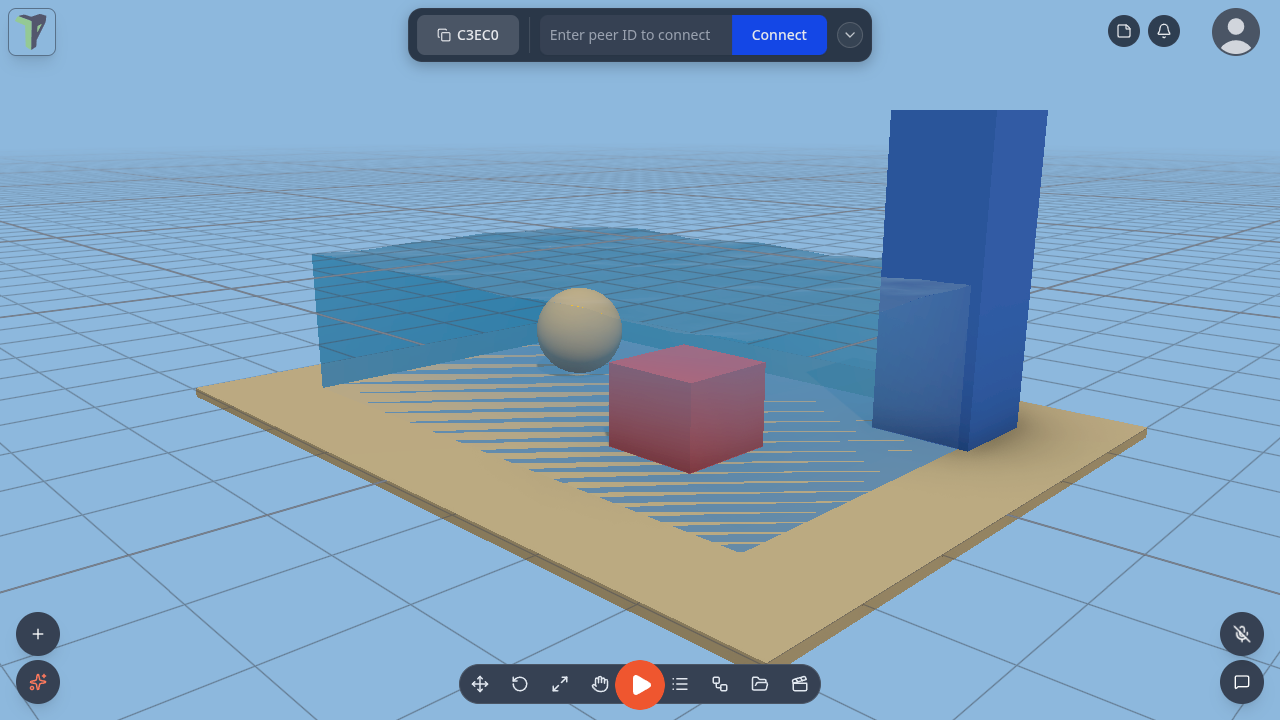The width and height of the screenshot is (1280, 720).
Task: Open the user profile avatar
Action: 1236,32
